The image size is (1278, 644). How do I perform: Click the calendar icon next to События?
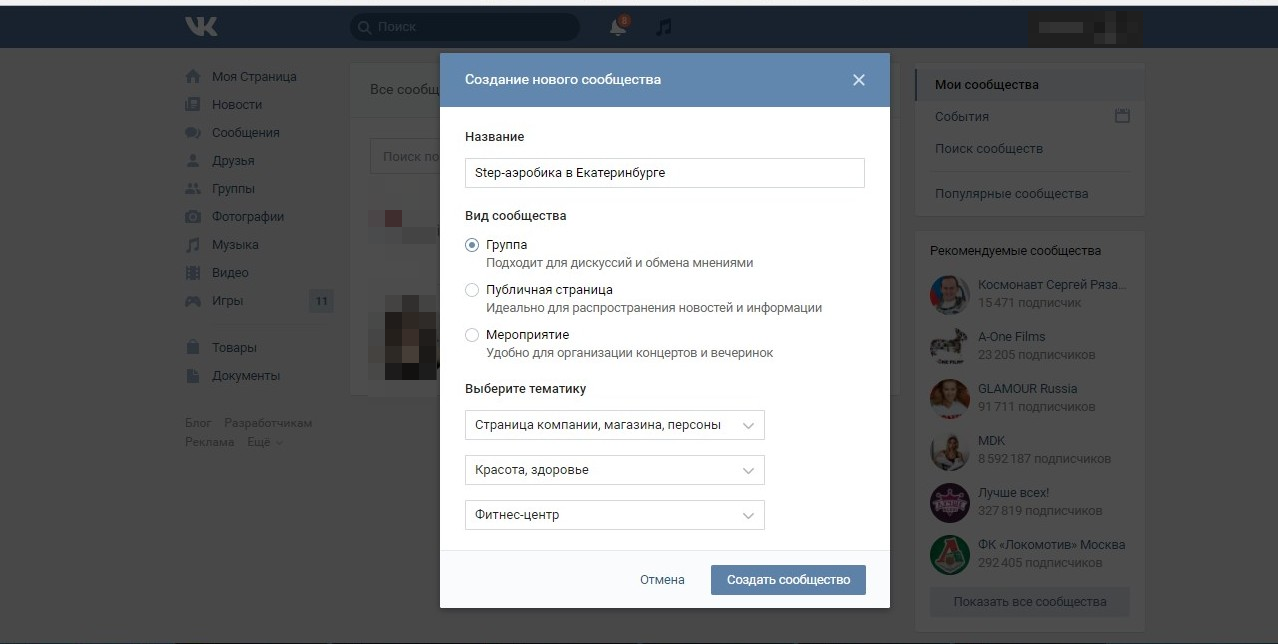[x=1122, y=116]
